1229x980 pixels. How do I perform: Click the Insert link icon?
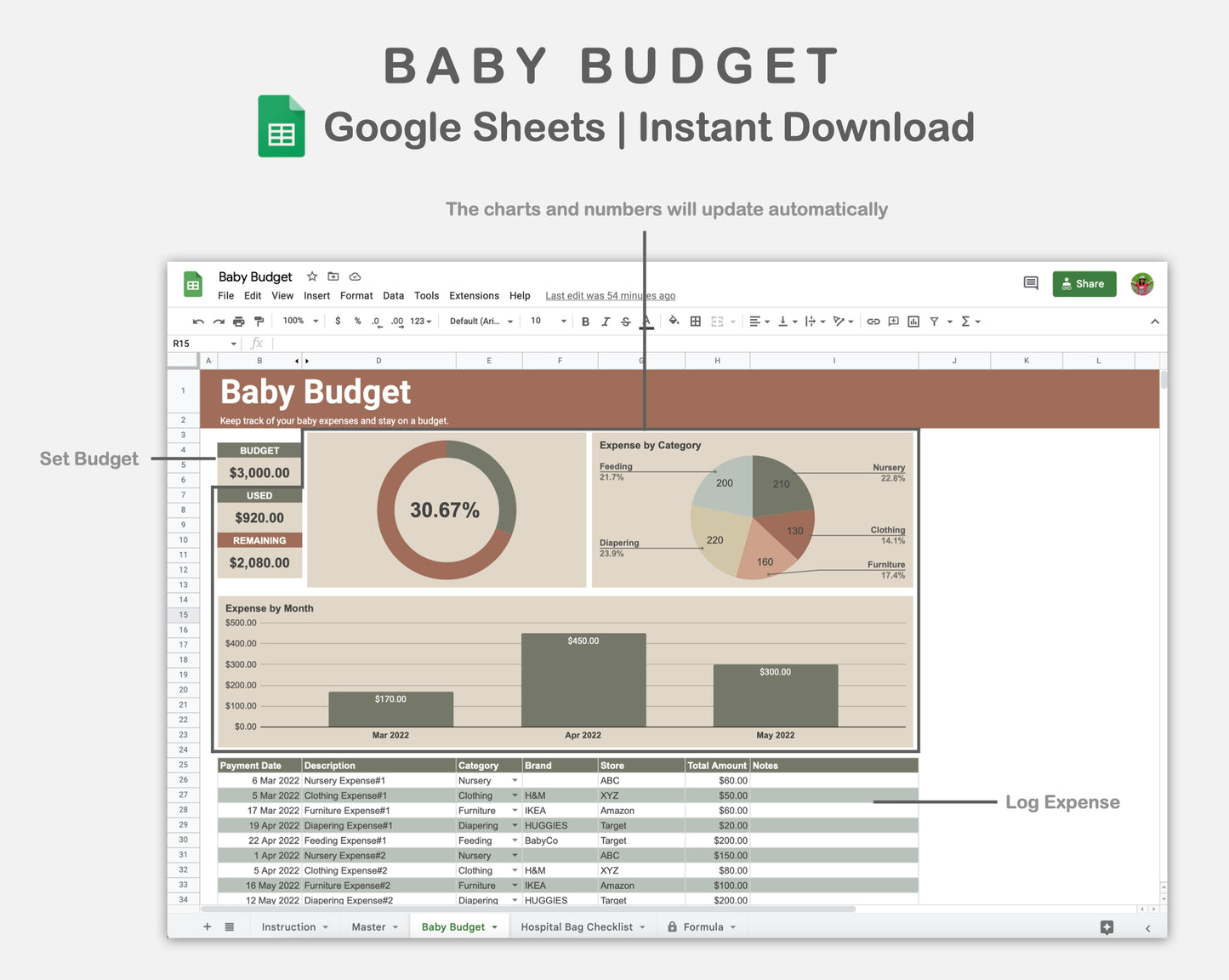click(873, 321)
